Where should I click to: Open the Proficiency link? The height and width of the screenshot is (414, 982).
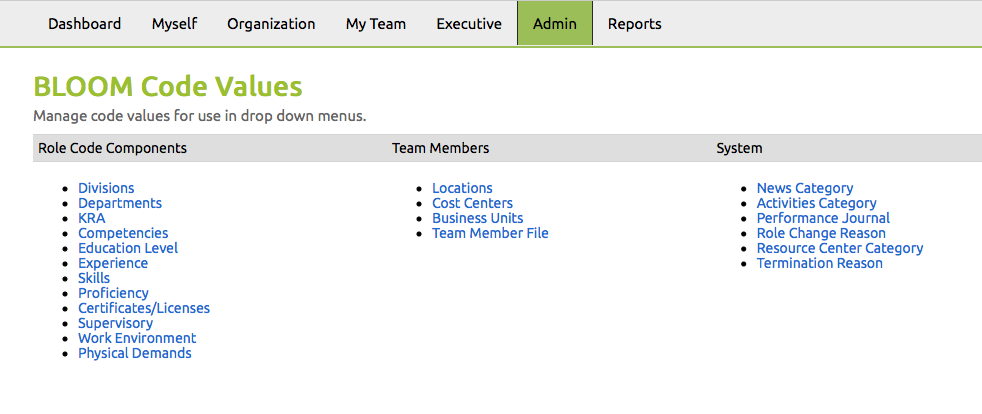(113, 293)
